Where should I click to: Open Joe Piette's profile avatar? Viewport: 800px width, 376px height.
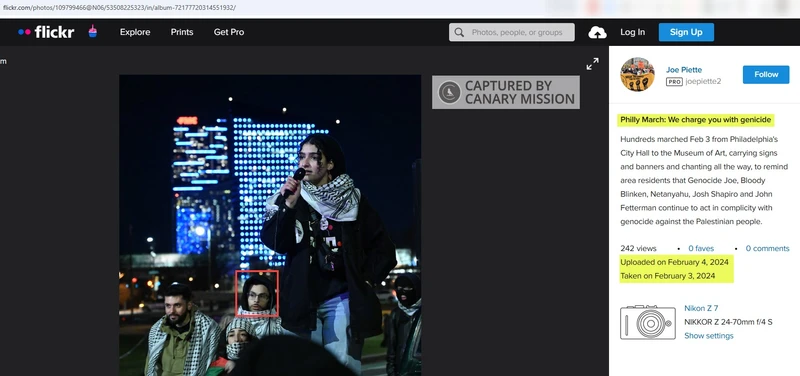(x=637, y=74)
